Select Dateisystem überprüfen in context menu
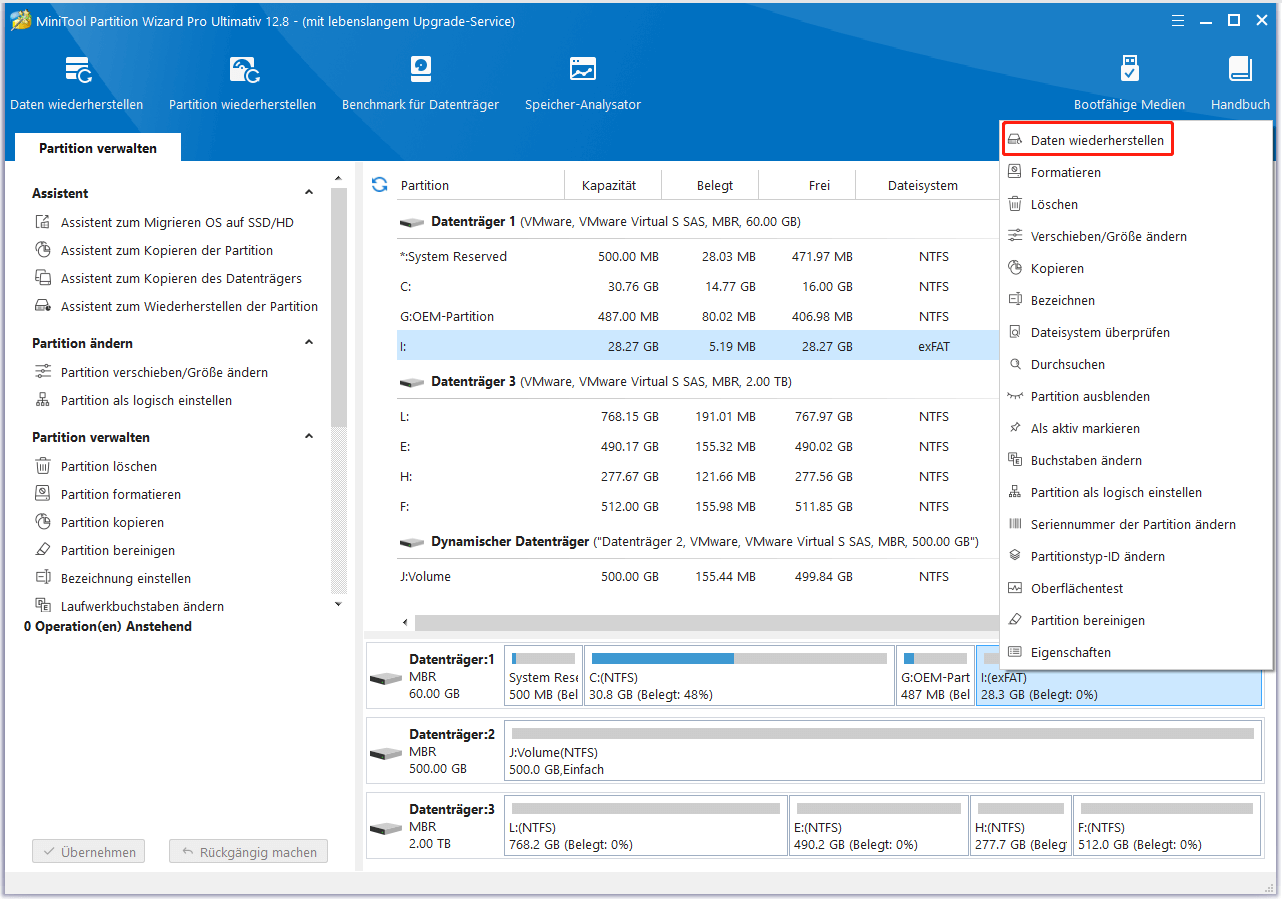Image resolution: width=1282 pixels, height=900 pixels. point(1136,332)
